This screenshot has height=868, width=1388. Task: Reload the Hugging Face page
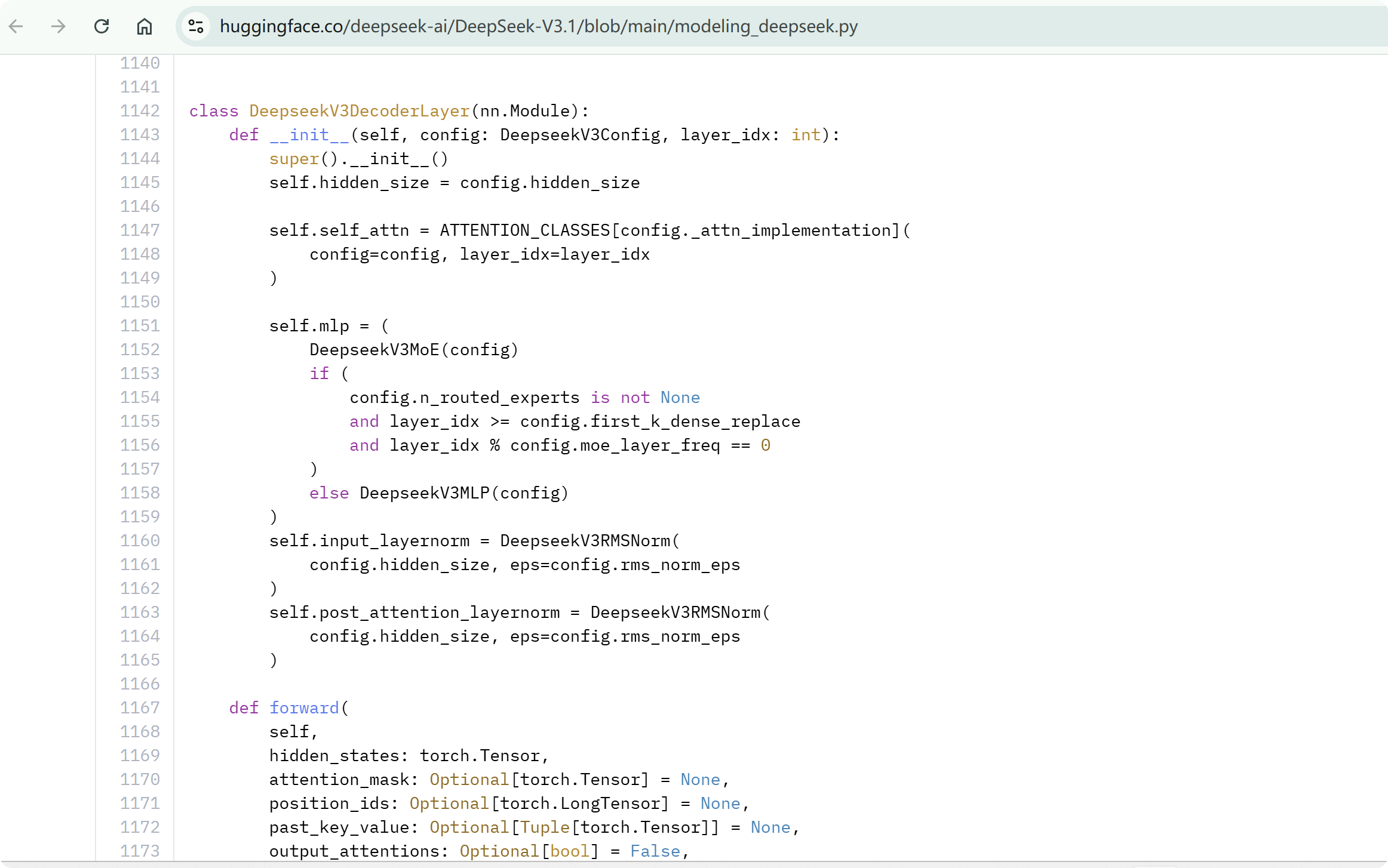(x=102, y=26)
